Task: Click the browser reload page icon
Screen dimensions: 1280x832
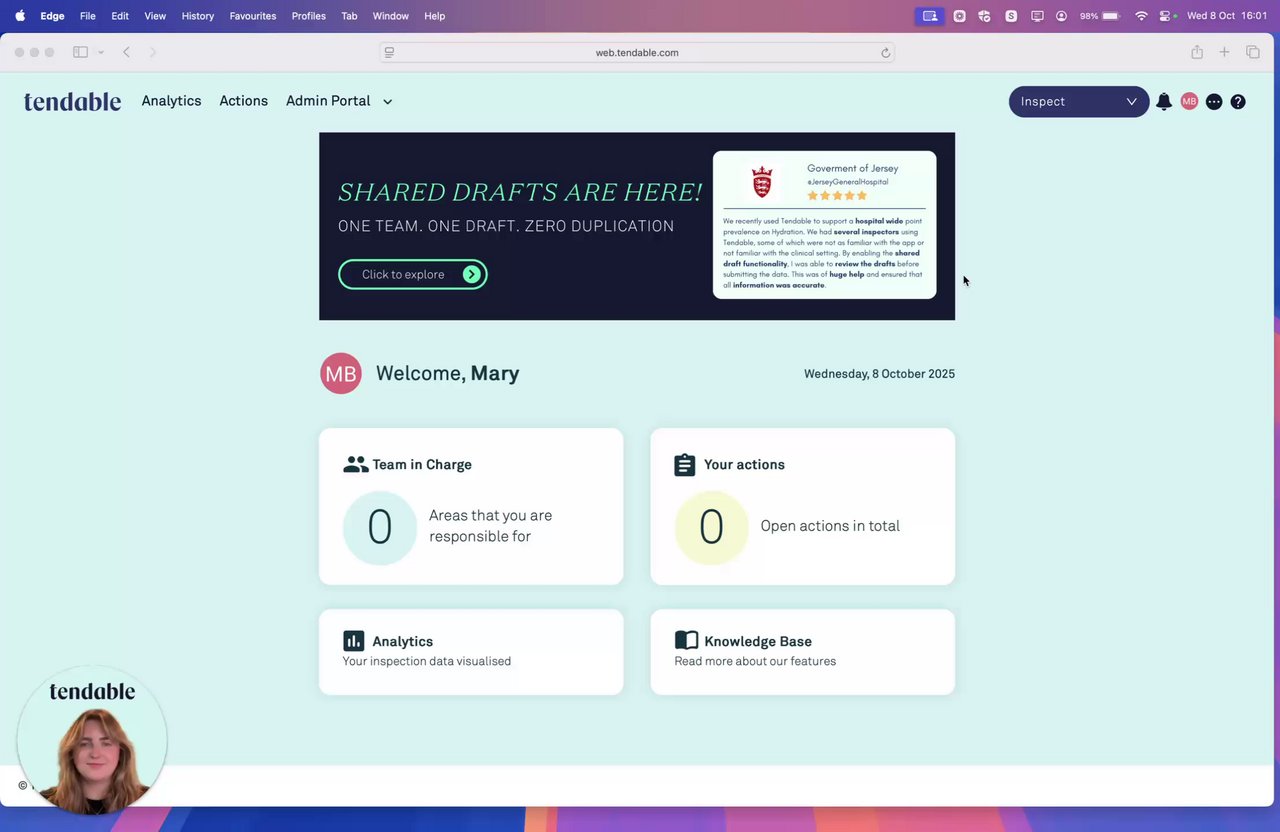Action: coord(885,53)
